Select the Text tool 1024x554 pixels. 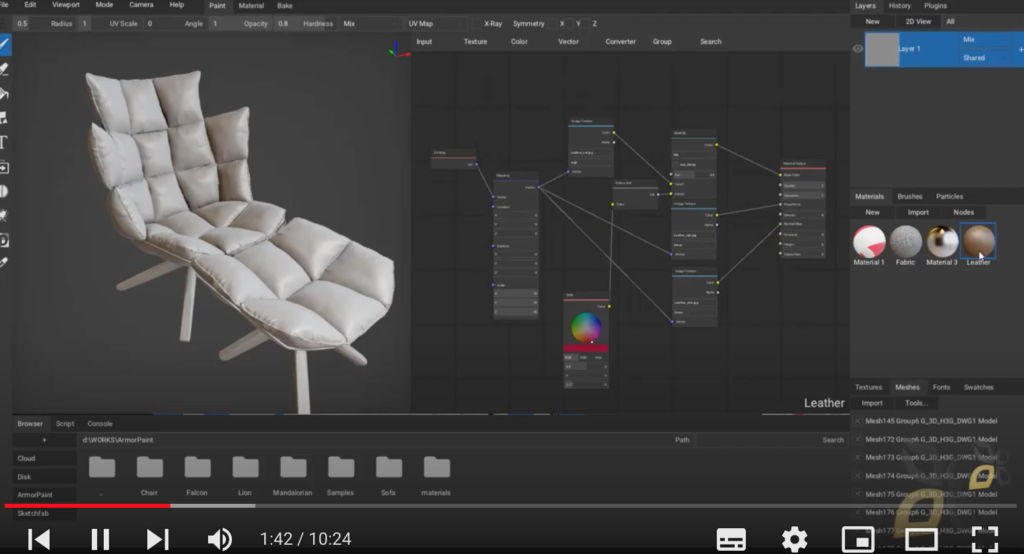pyautogui.click(x=5, y=142)
